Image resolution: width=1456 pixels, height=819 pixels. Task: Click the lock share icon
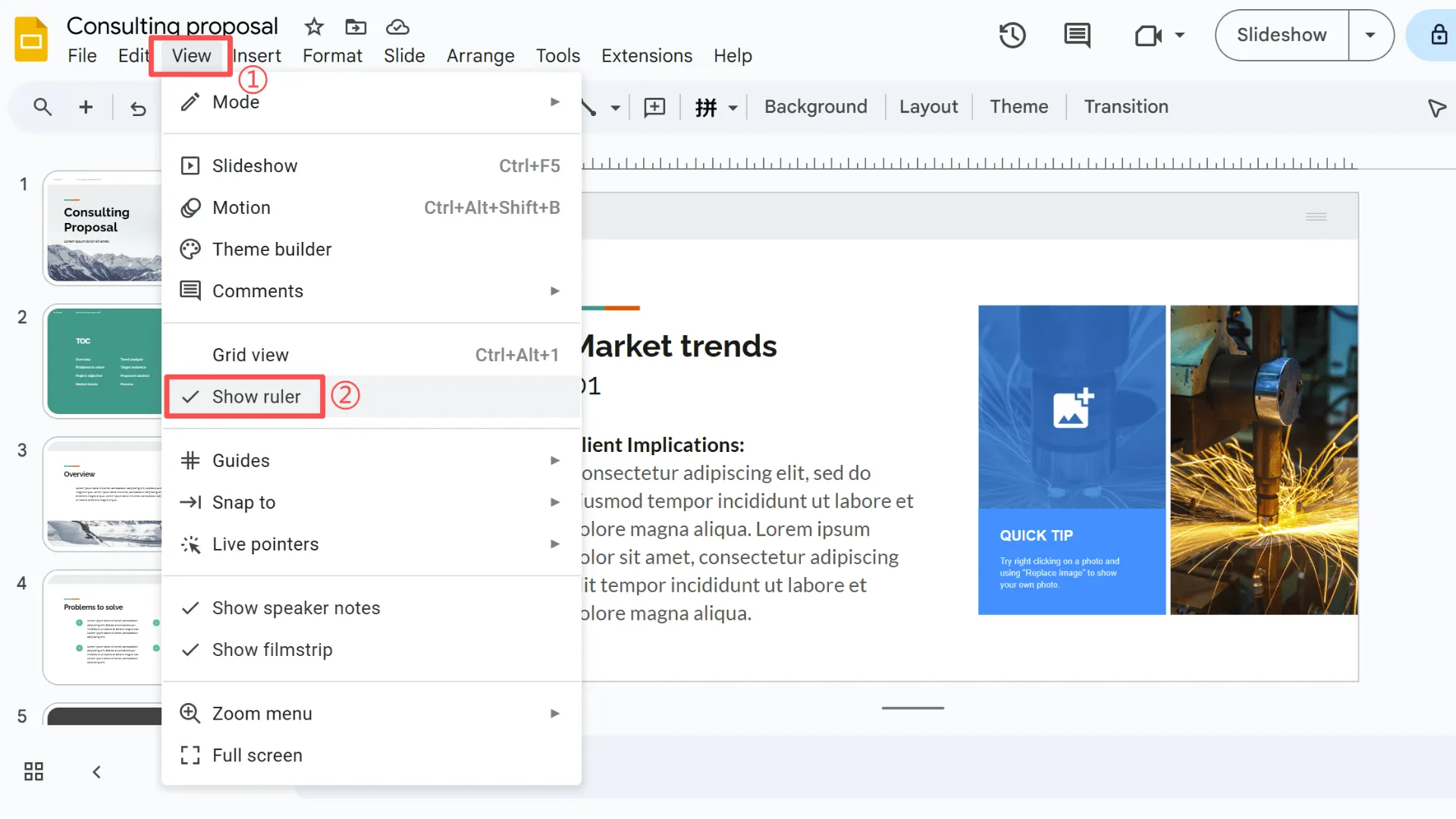tap(1439, 35)
